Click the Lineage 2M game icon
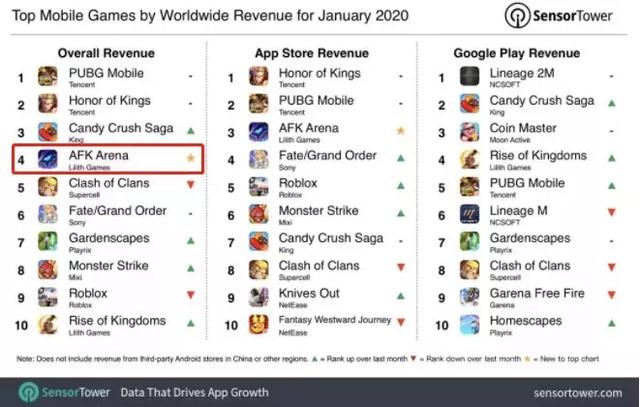 point(469,76)
